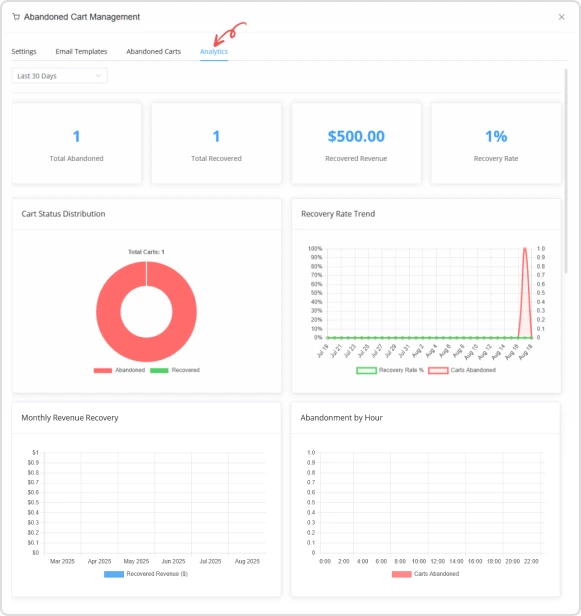Toggle the Recovery Rate % legend item
This screenshot has height=616, width=581.
[390, 370]
